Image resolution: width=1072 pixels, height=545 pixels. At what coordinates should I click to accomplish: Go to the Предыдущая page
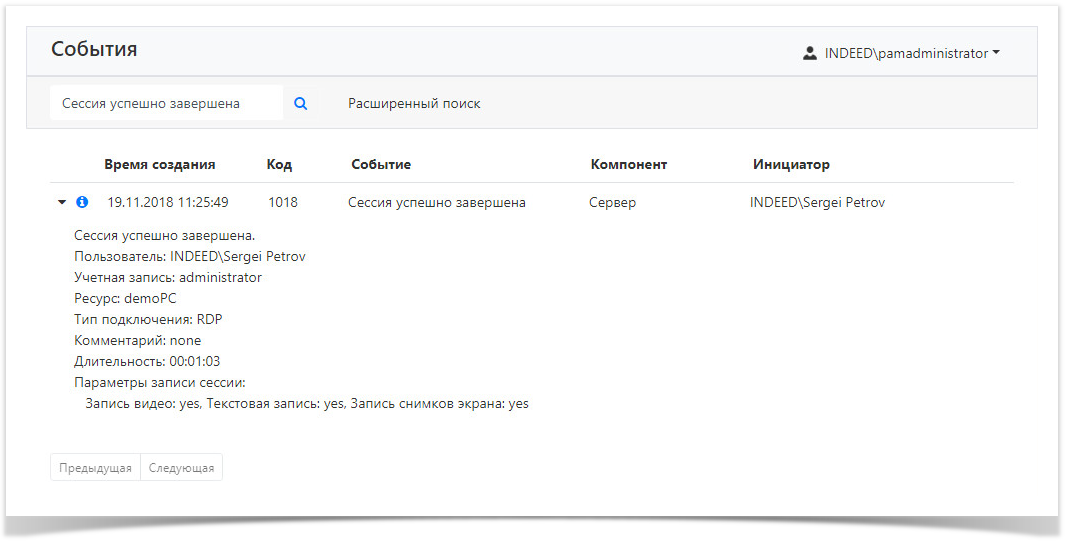coord(95,468)
